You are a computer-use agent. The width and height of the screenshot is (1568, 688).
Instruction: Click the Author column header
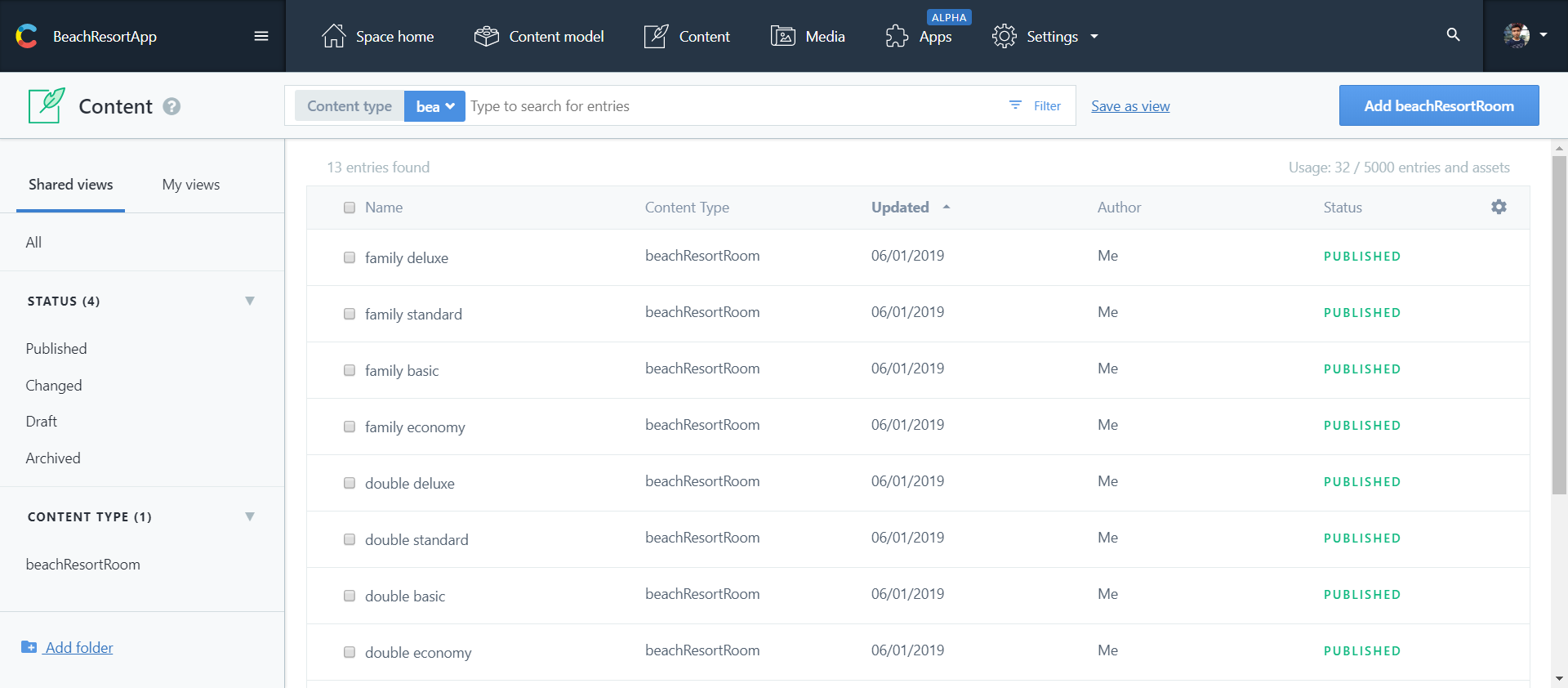click(1119, 208)
